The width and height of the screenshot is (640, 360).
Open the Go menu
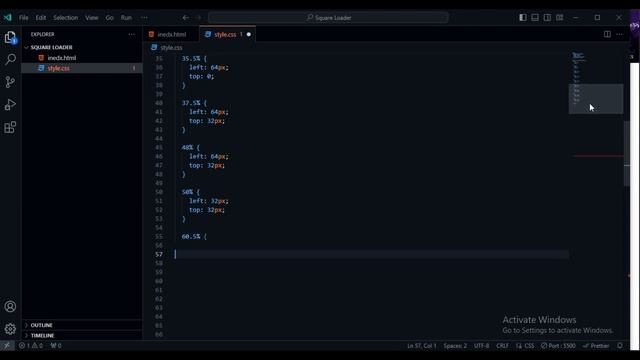pos(109,18)
